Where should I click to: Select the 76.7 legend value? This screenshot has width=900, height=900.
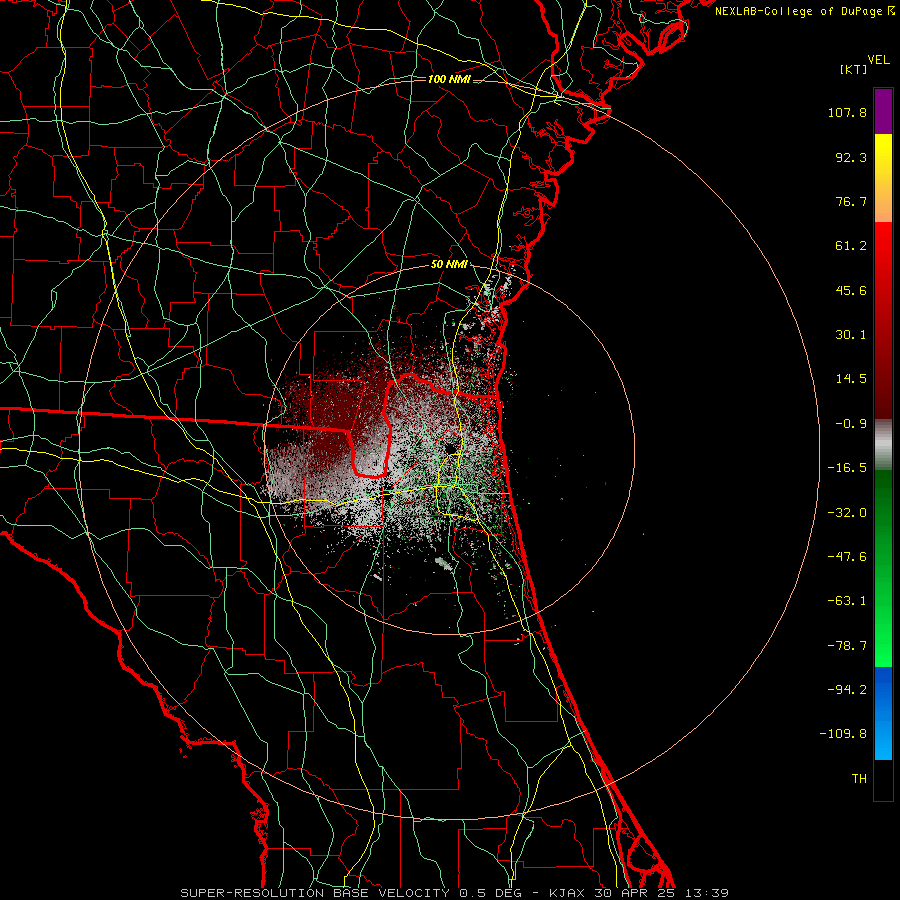point(851,201)
